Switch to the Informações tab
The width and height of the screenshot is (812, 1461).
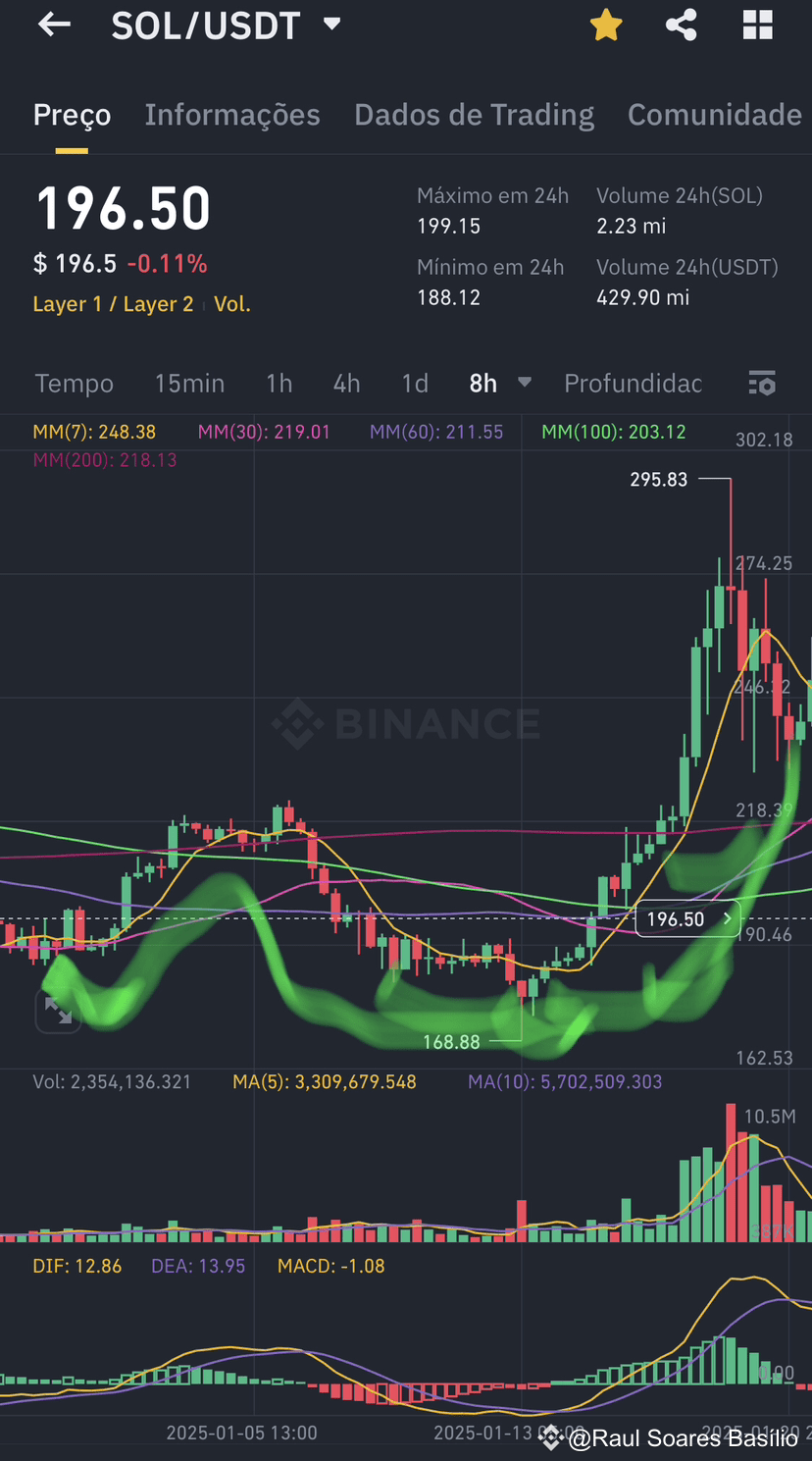click(232, 115)
